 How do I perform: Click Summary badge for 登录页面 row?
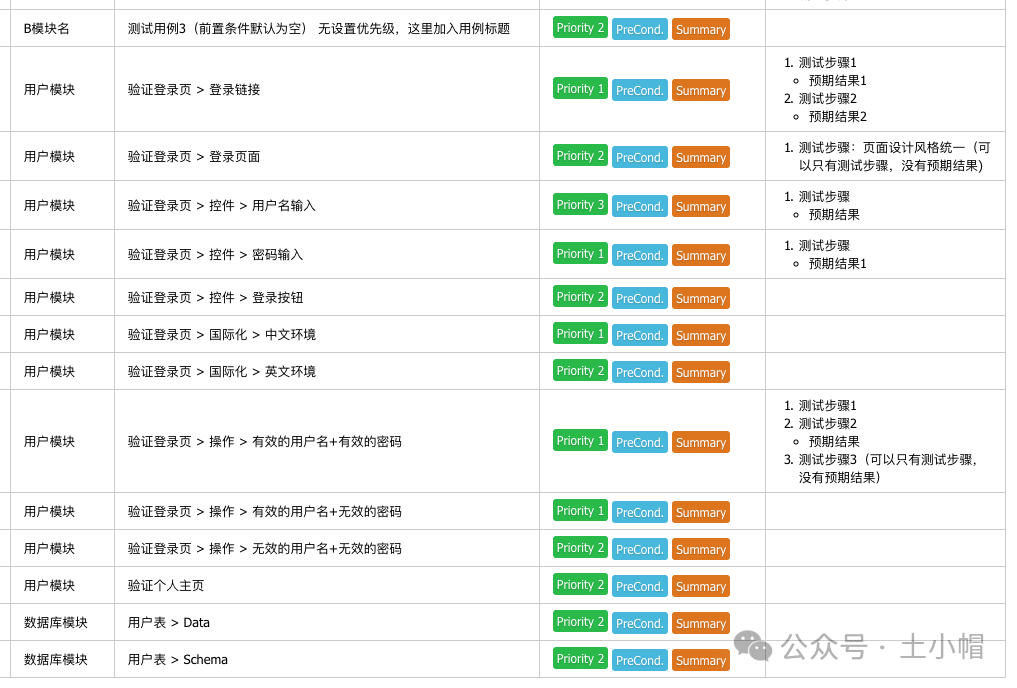coord(700,157)
